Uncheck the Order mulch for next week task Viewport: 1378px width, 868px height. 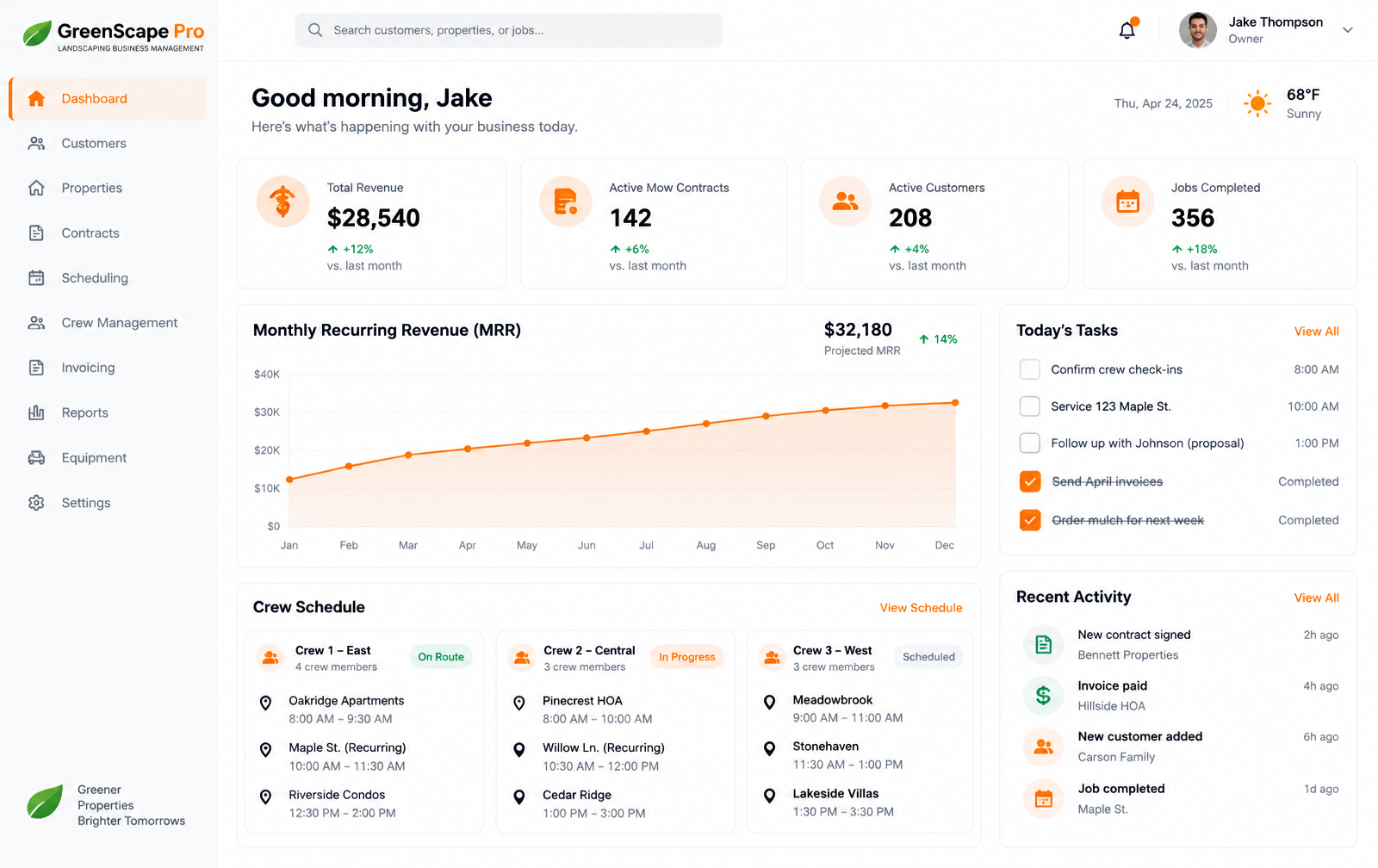point(1030,520)
